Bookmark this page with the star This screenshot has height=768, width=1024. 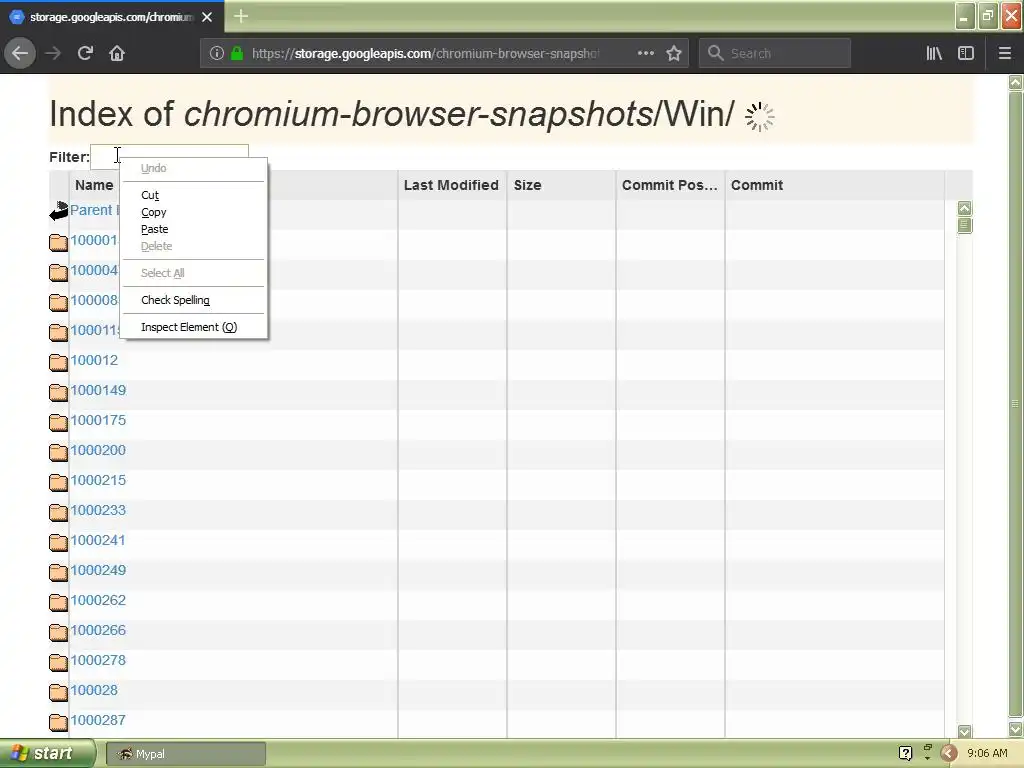(674, 53)
